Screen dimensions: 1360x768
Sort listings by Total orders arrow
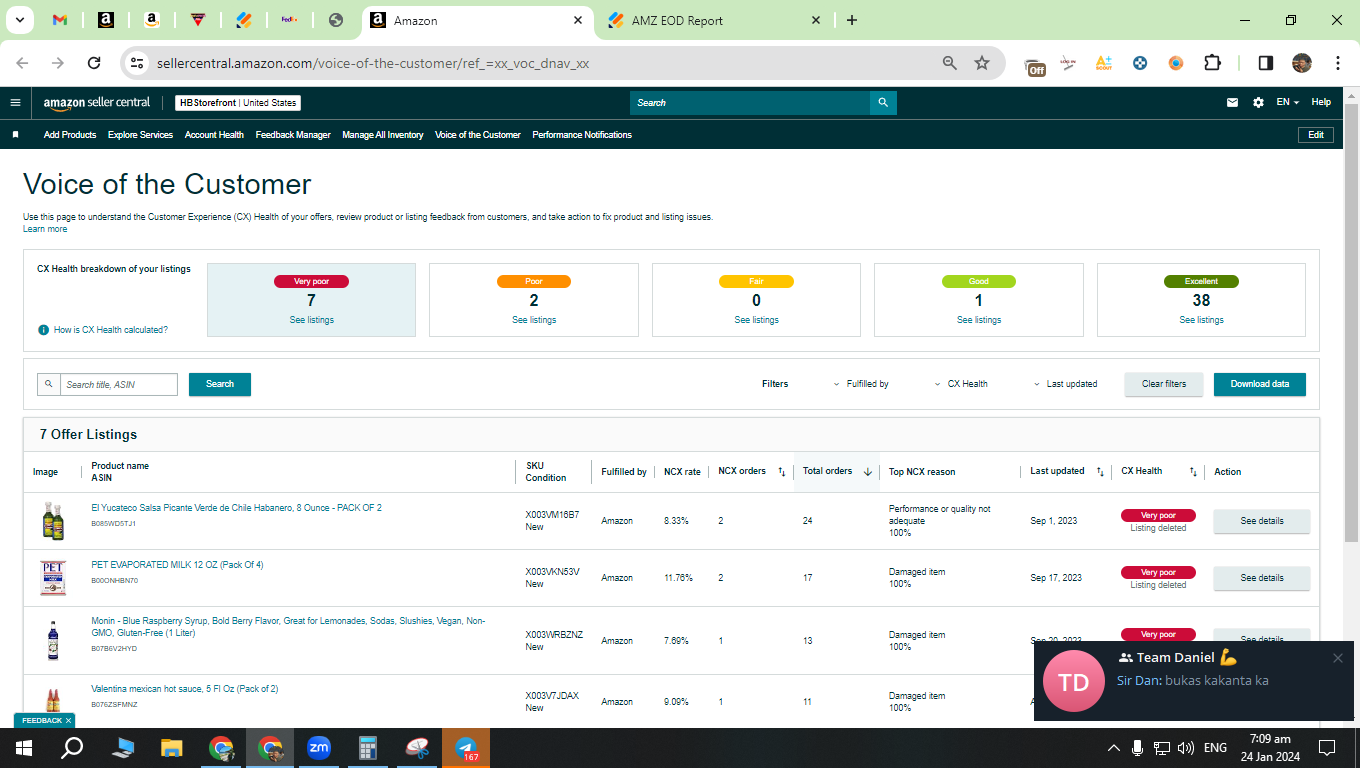pyautogui.click(x=867, y=472)
